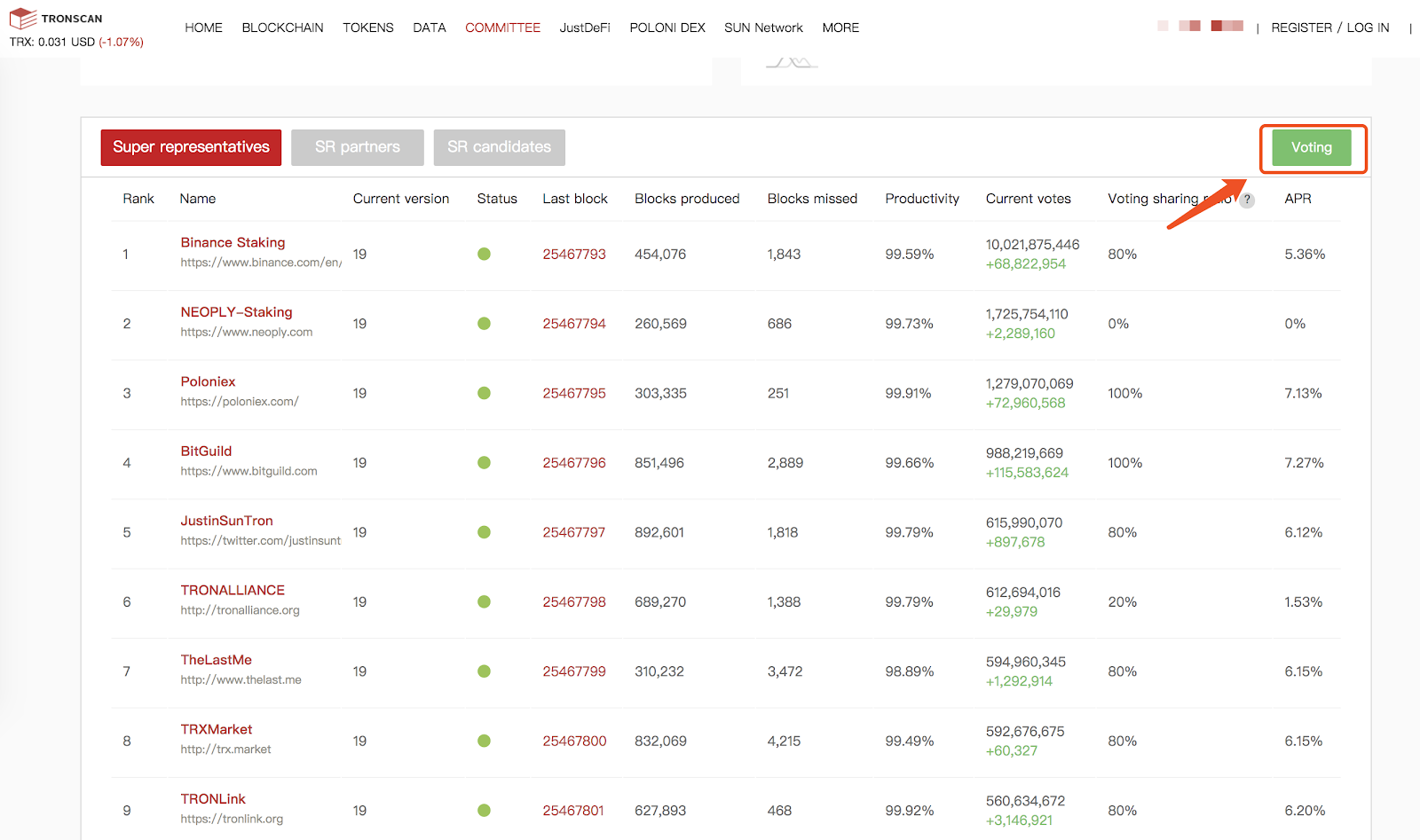This screenshot has width=1420, height=840.
Task: Switch to SR candidates tab
Action: click(500, 147)
